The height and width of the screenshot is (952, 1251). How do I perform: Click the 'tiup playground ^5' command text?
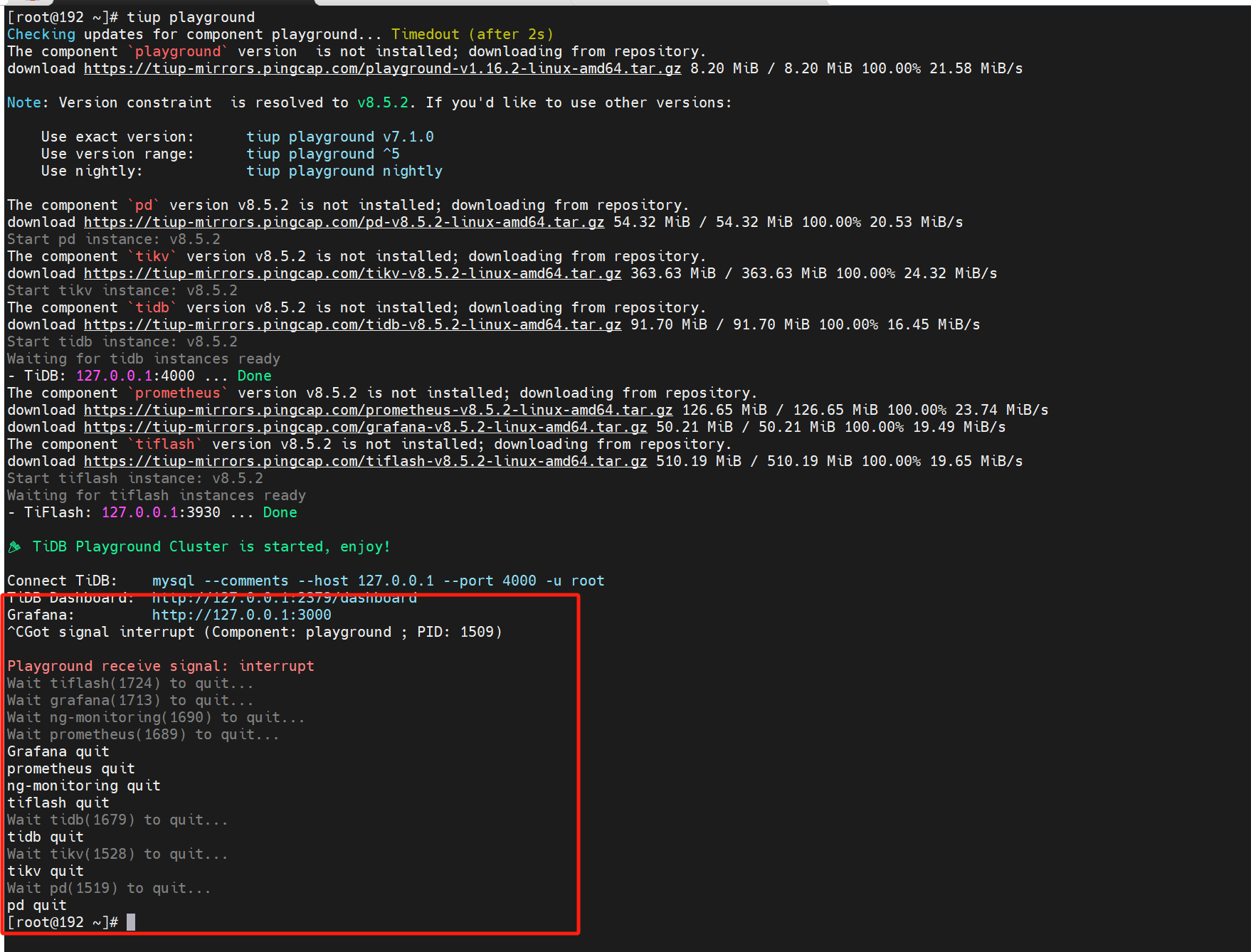[x=323, y=154]
